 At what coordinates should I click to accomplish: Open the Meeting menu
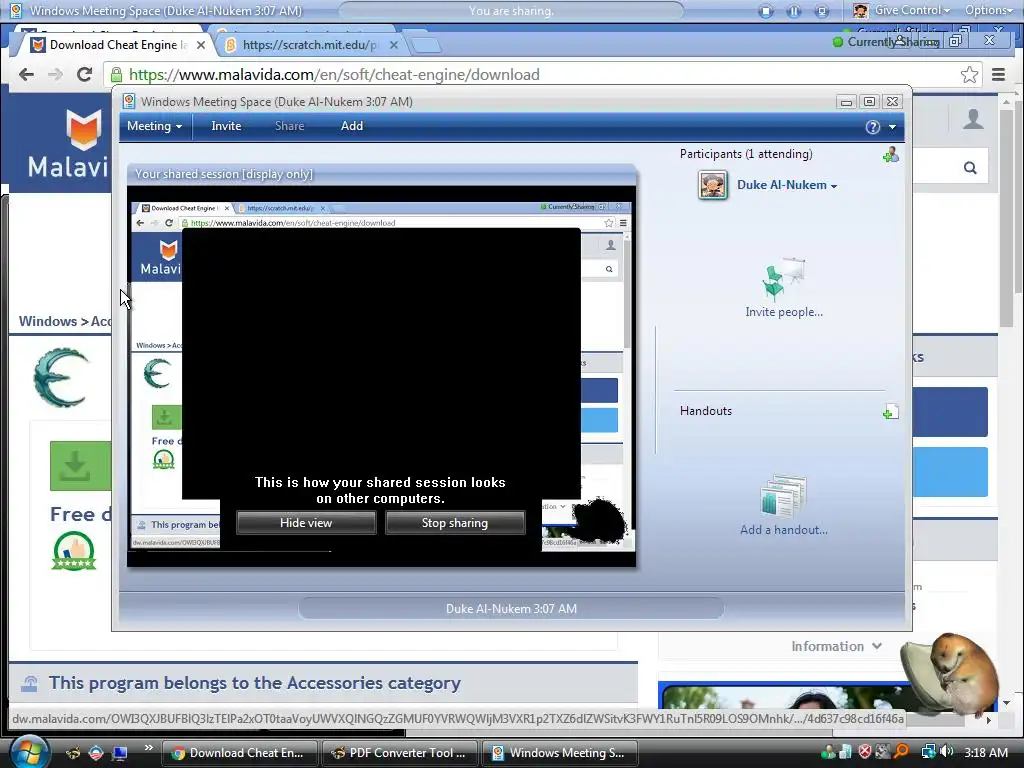click(x=154, y=126)
